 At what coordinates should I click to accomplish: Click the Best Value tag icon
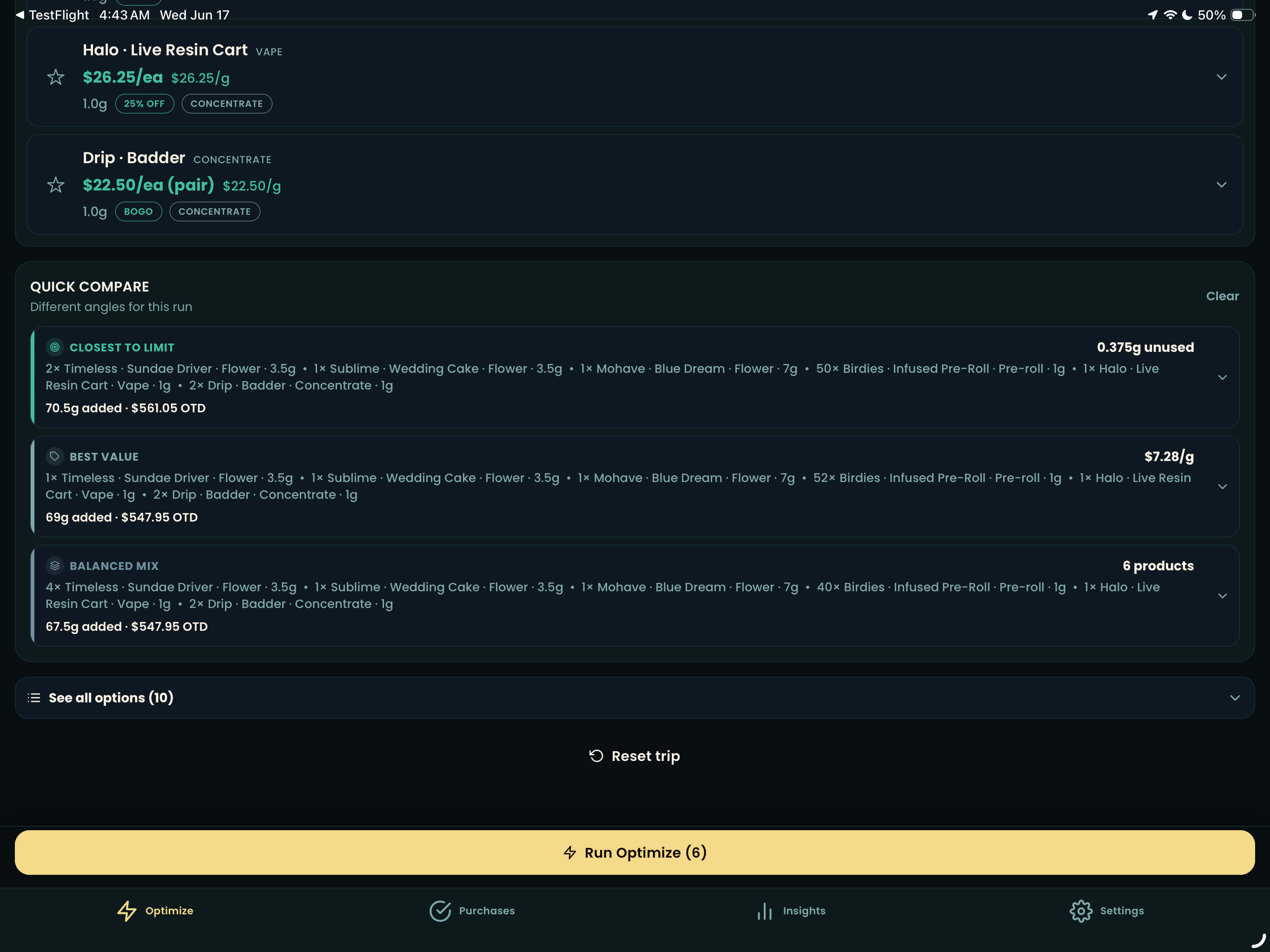54,456
